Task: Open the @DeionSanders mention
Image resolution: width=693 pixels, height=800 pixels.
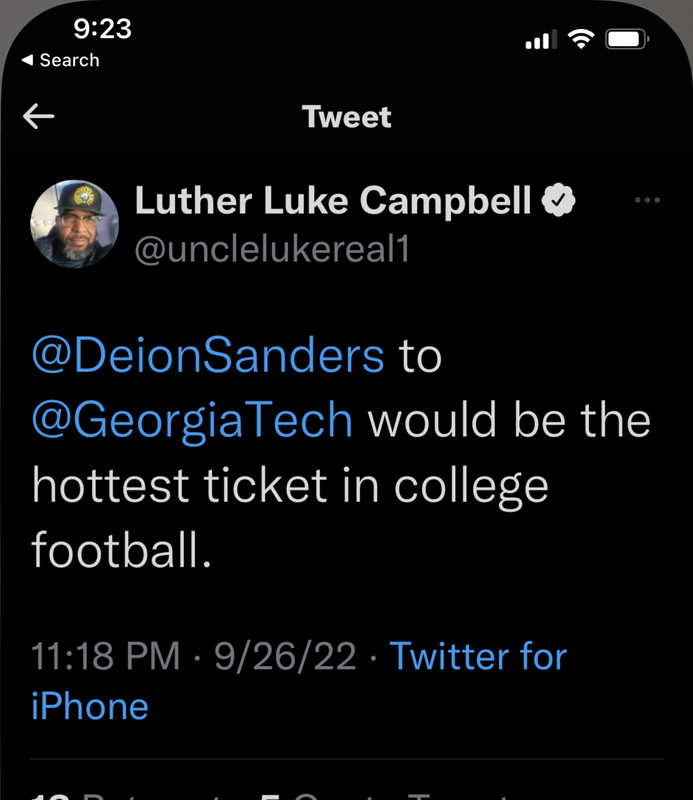Action: click(x=208, y=356)
